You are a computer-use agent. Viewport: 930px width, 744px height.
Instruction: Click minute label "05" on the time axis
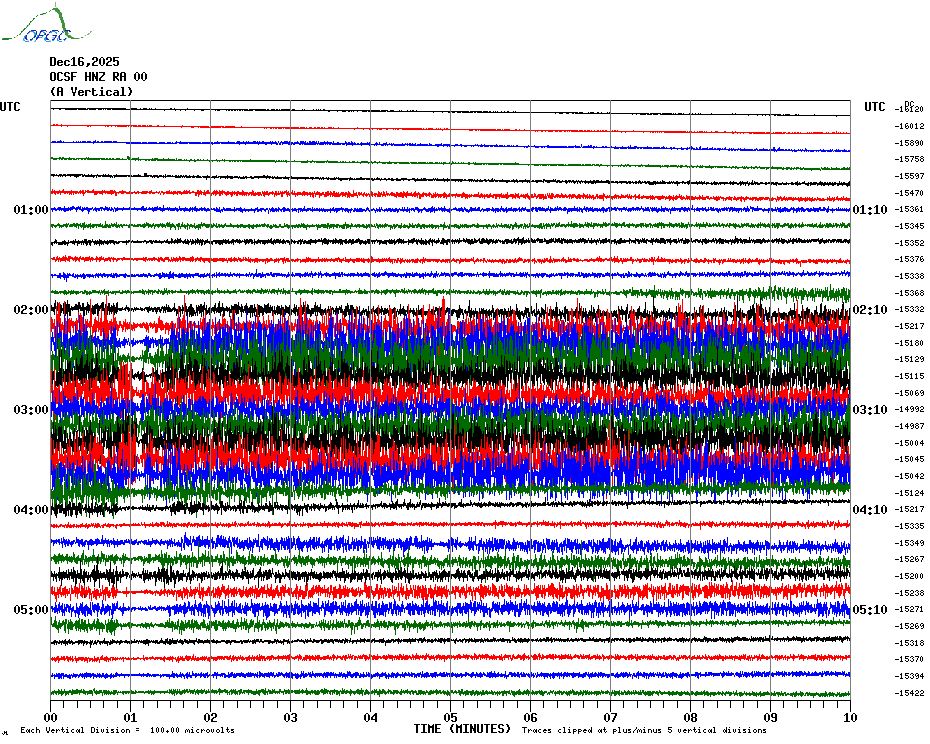(x=450, y=717)
